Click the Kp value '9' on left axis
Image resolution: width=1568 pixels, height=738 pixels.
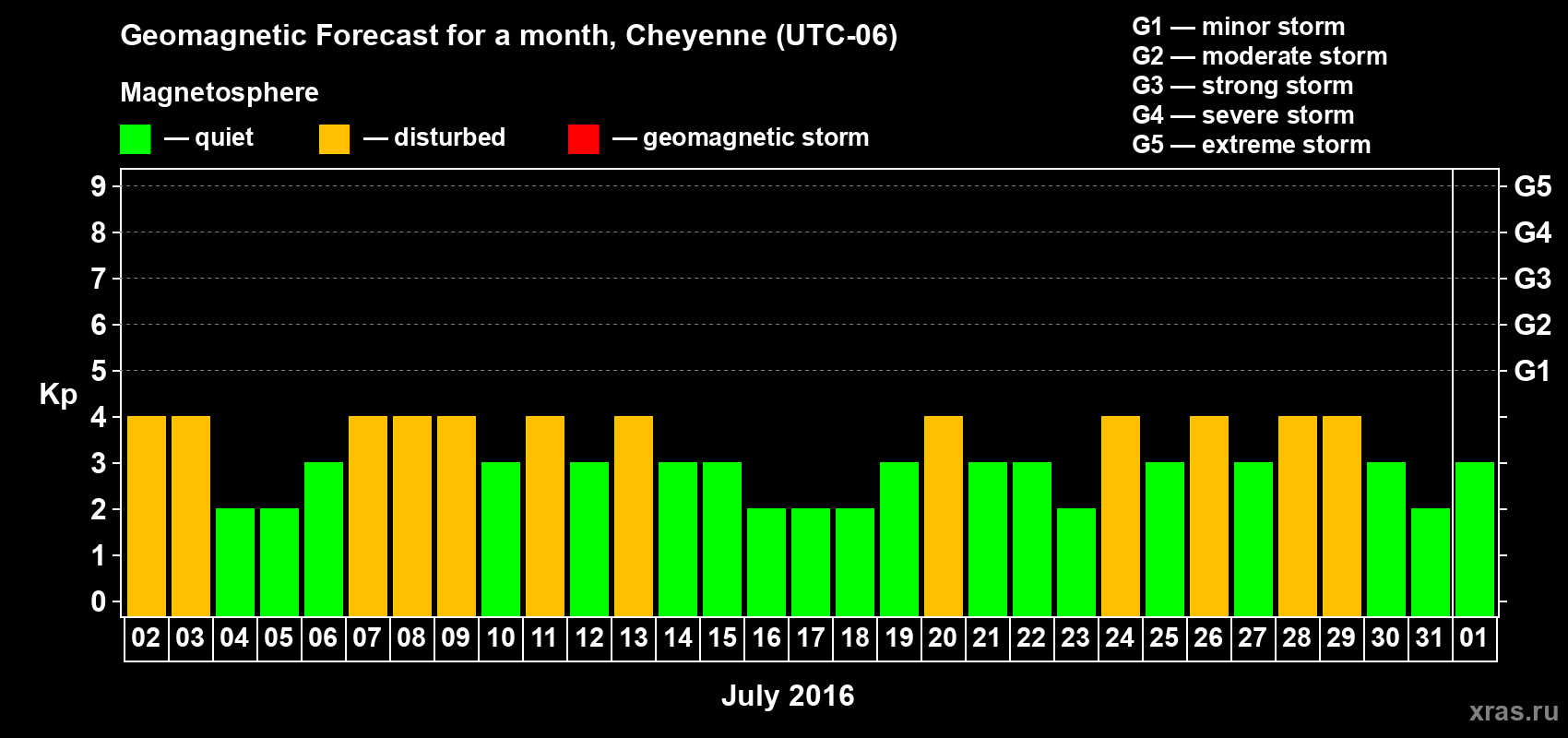(x=99, y=186)
